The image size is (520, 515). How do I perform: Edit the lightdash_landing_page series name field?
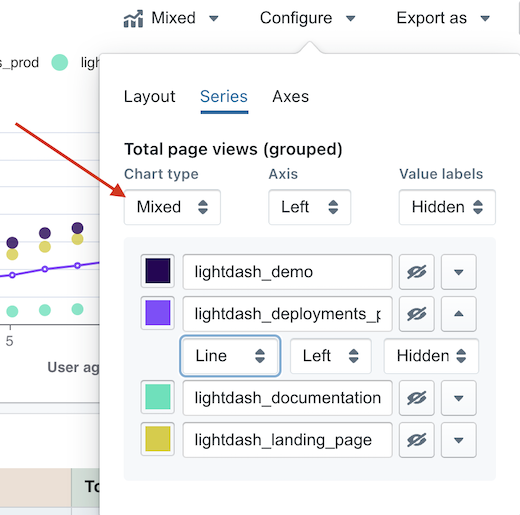pyautogui.click(x=287, y=440)
